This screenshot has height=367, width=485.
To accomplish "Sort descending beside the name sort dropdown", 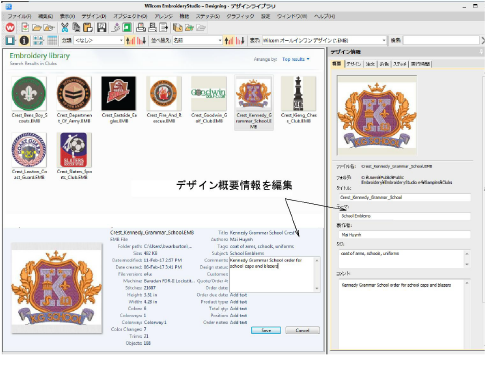I will click(240, 40).
